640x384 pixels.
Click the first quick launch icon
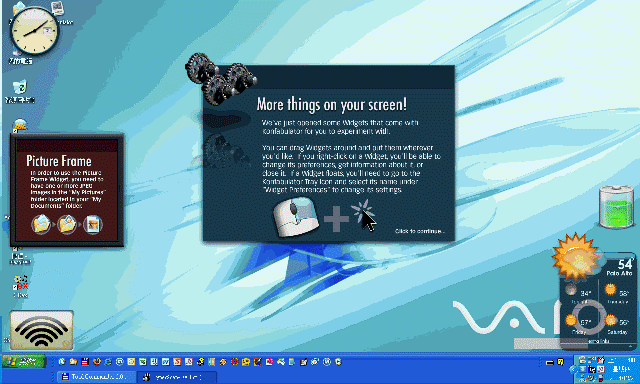pyautogui.click(x=62, y=362)
